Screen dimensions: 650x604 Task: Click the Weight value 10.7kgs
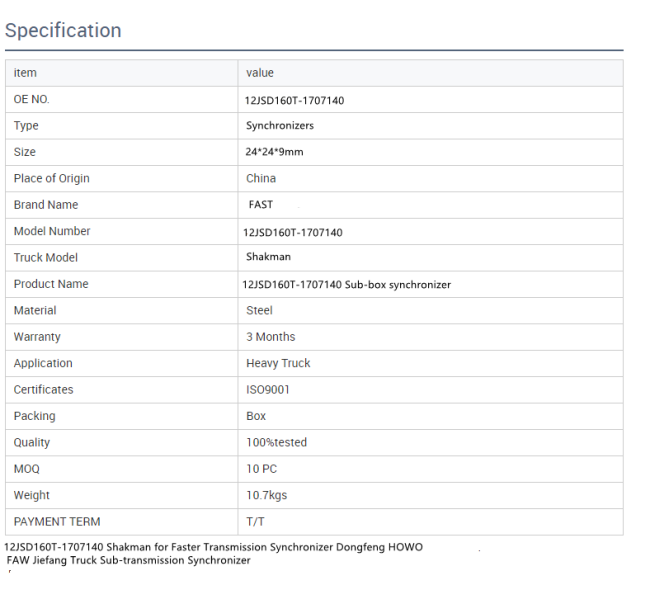coord(267,495)
